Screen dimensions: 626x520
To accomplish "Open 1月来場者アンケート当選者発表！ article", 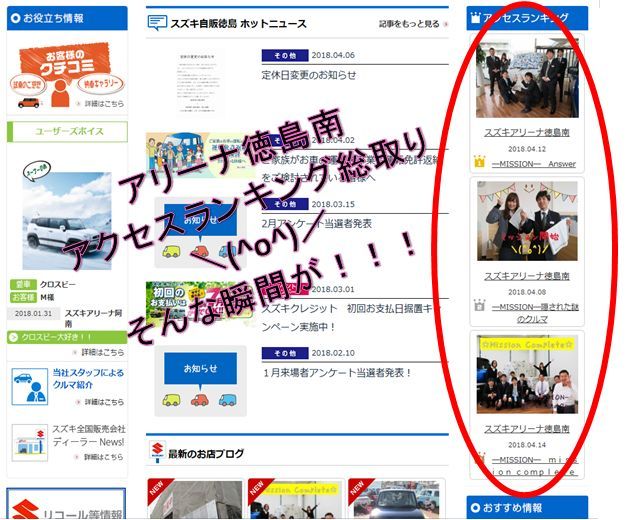I will (337, 373).
